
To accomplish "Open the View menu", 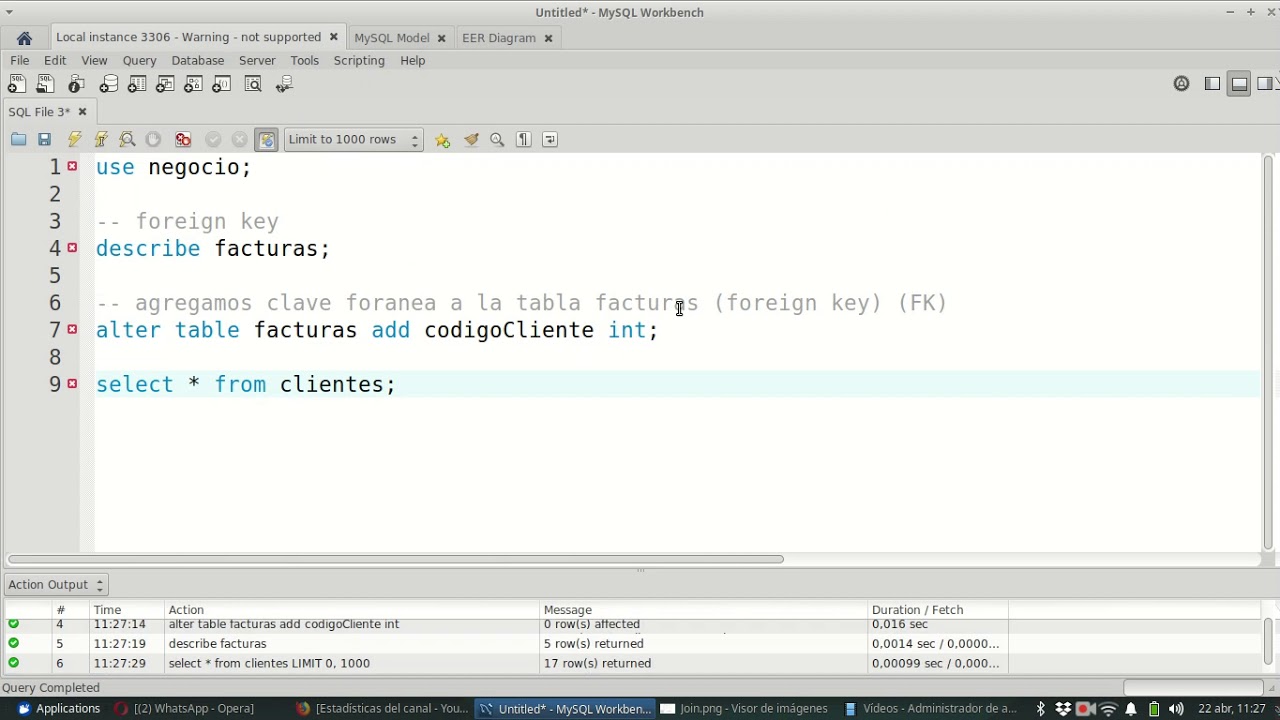I will click(x=94, y=61).
